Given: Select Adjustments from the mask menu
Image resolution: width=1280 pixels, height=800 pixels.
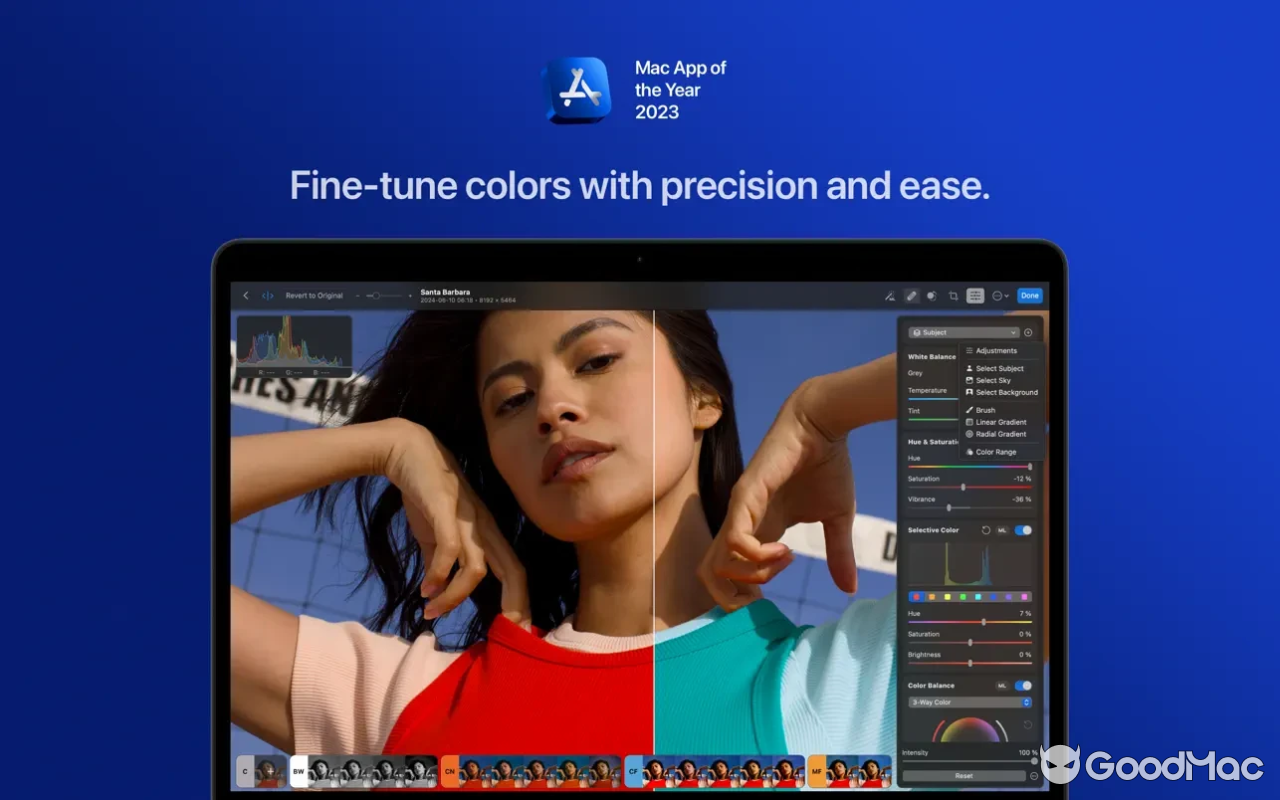Looking at the screenshot, I should [996, 351].
